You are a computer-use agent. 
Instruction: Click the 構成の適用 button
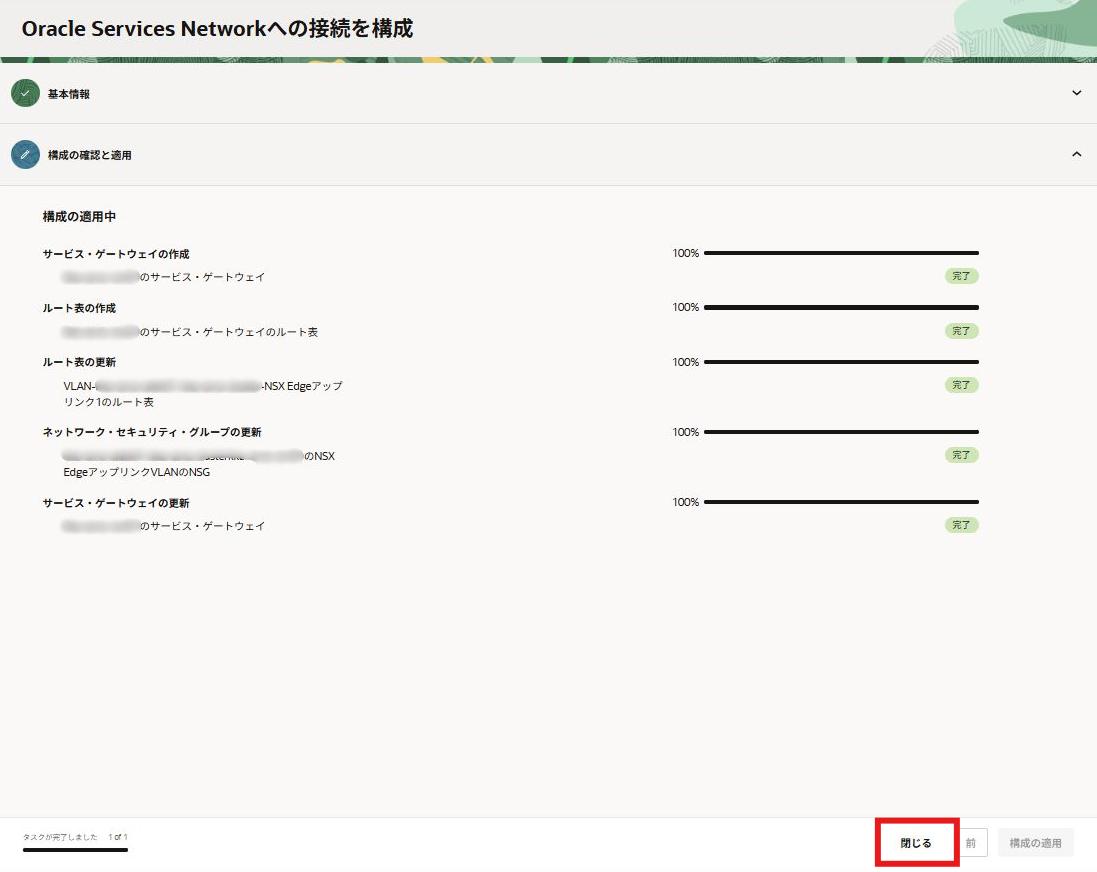(x=1035, y=843)
